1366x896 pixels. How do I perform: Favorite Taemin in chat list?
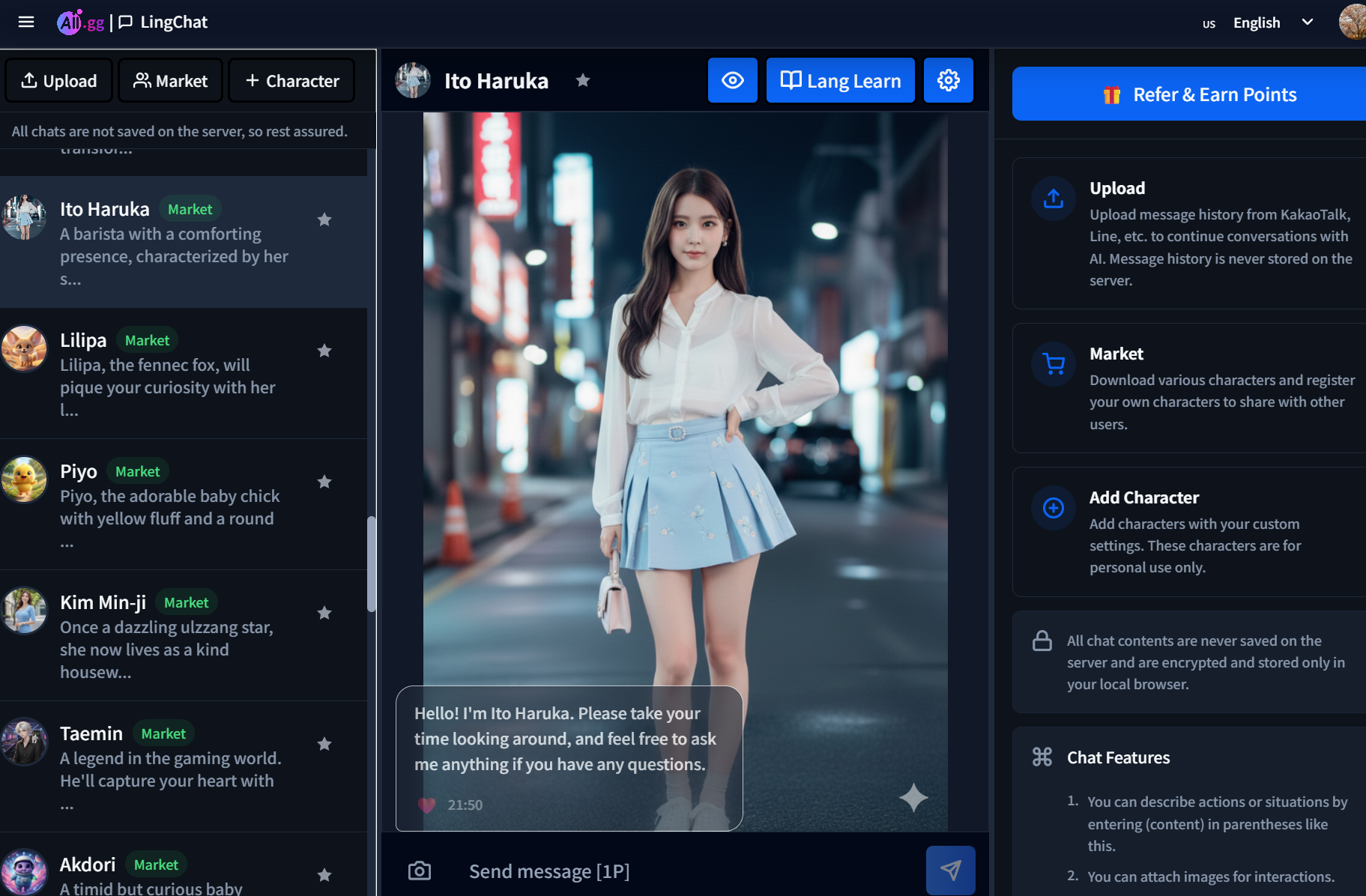tap(324, 744)
